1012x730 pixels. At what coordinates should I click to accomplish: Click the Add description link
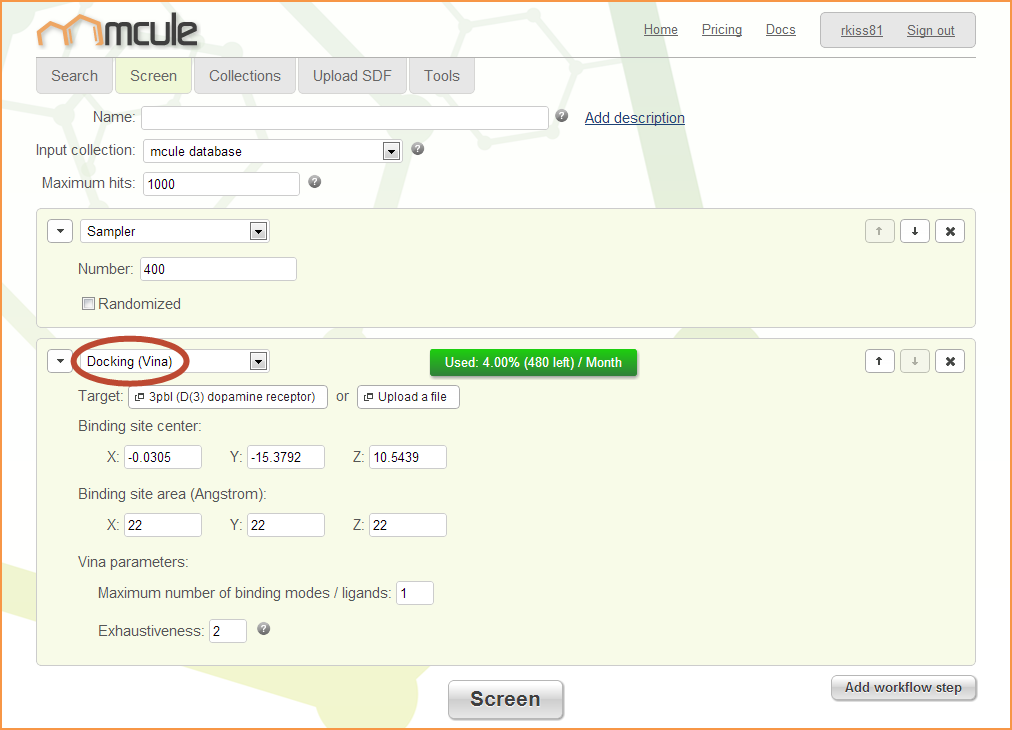[x=634, y=118]
